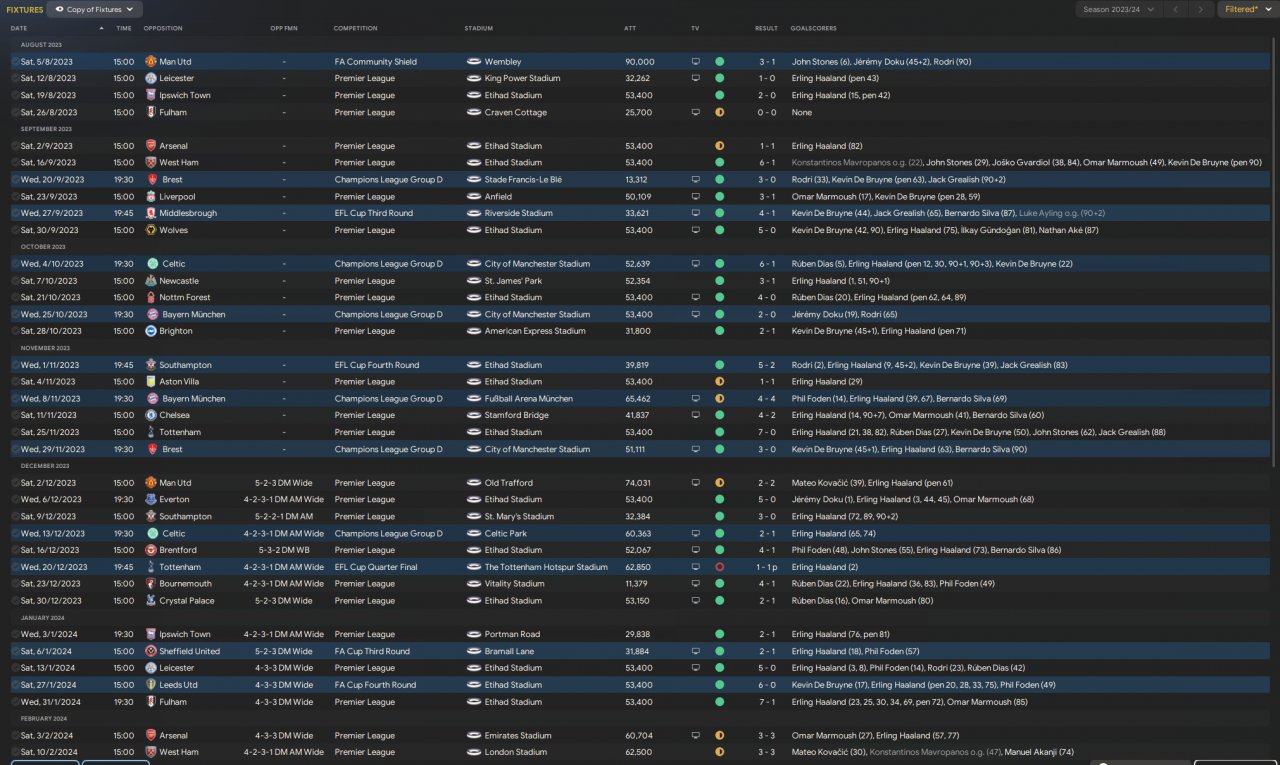This screenshot has height=765, width=1280.
Task: Click the stadium icon beside Old Trafford
Action: [x=473, y=483]
